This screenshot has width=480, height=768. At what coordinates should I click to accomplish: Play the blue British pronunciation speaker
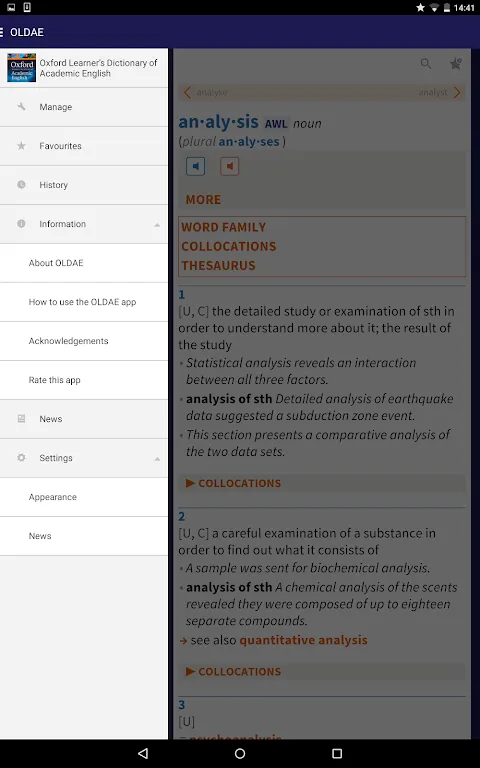click(x=195, y=167)
